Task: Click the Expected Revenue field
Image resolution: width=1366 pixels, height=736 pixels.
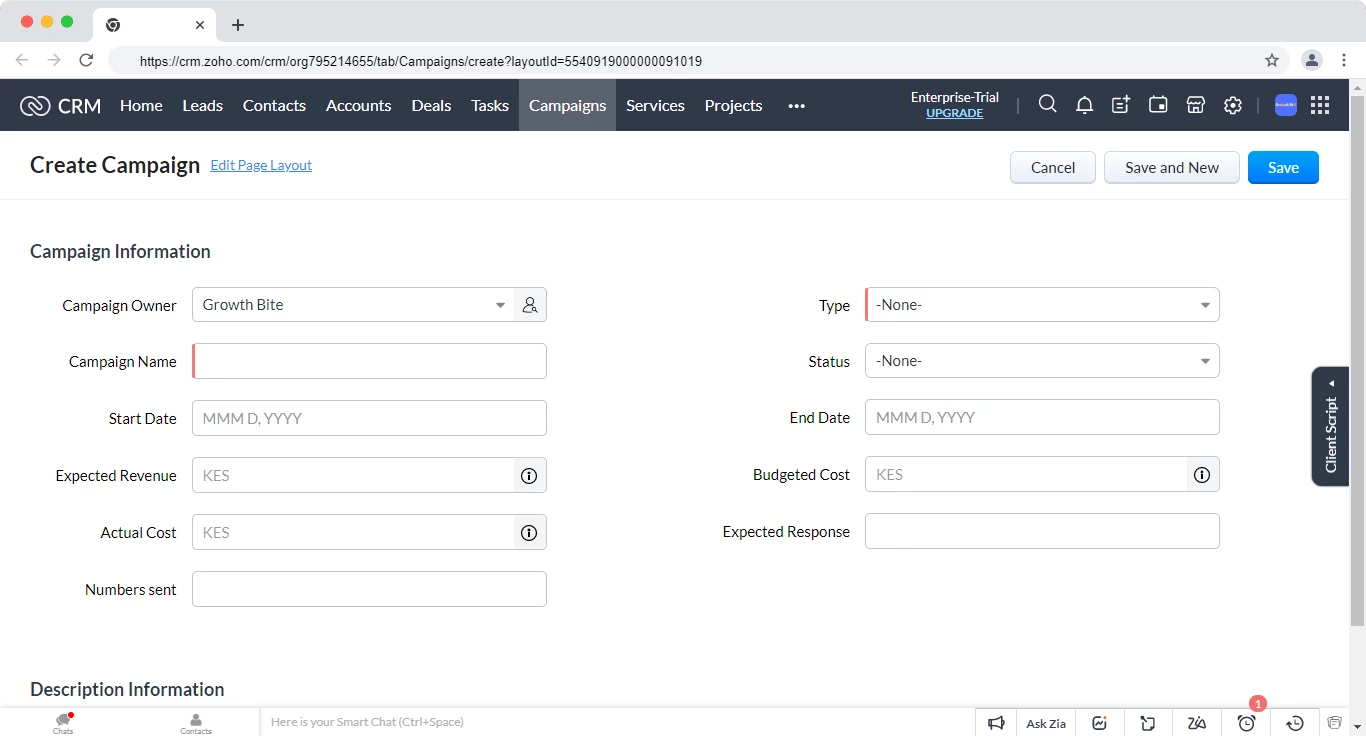Action: (353, 475)
